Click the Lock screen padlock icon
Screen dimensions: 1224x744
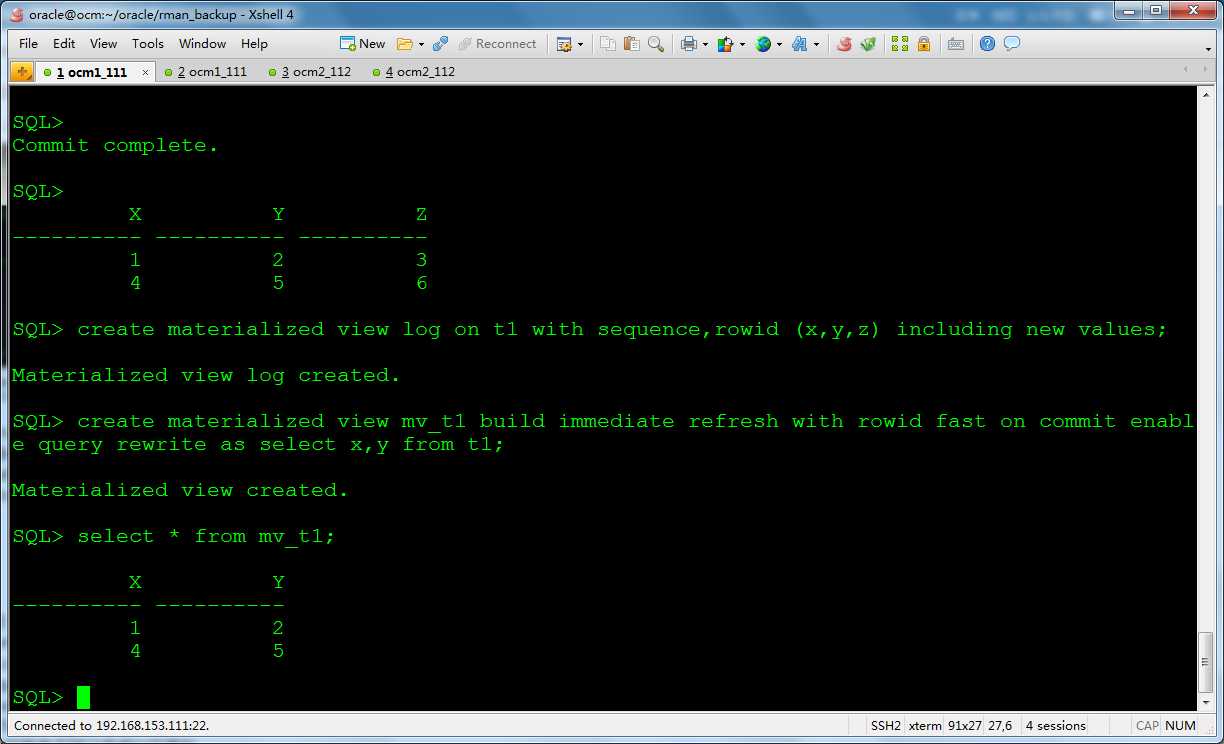tap(924, 44)
